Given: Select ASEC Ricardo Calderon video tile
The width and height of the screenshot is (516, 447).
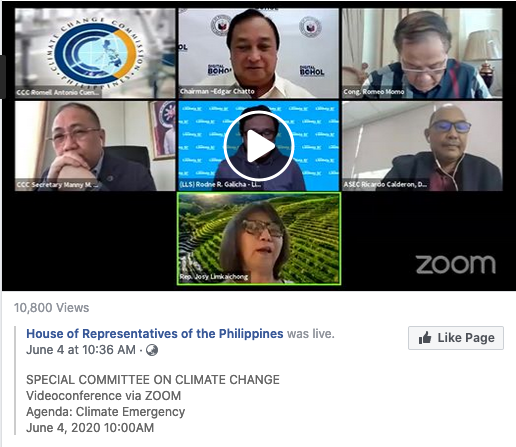Looking at the screenshot, I should point(422,146).
